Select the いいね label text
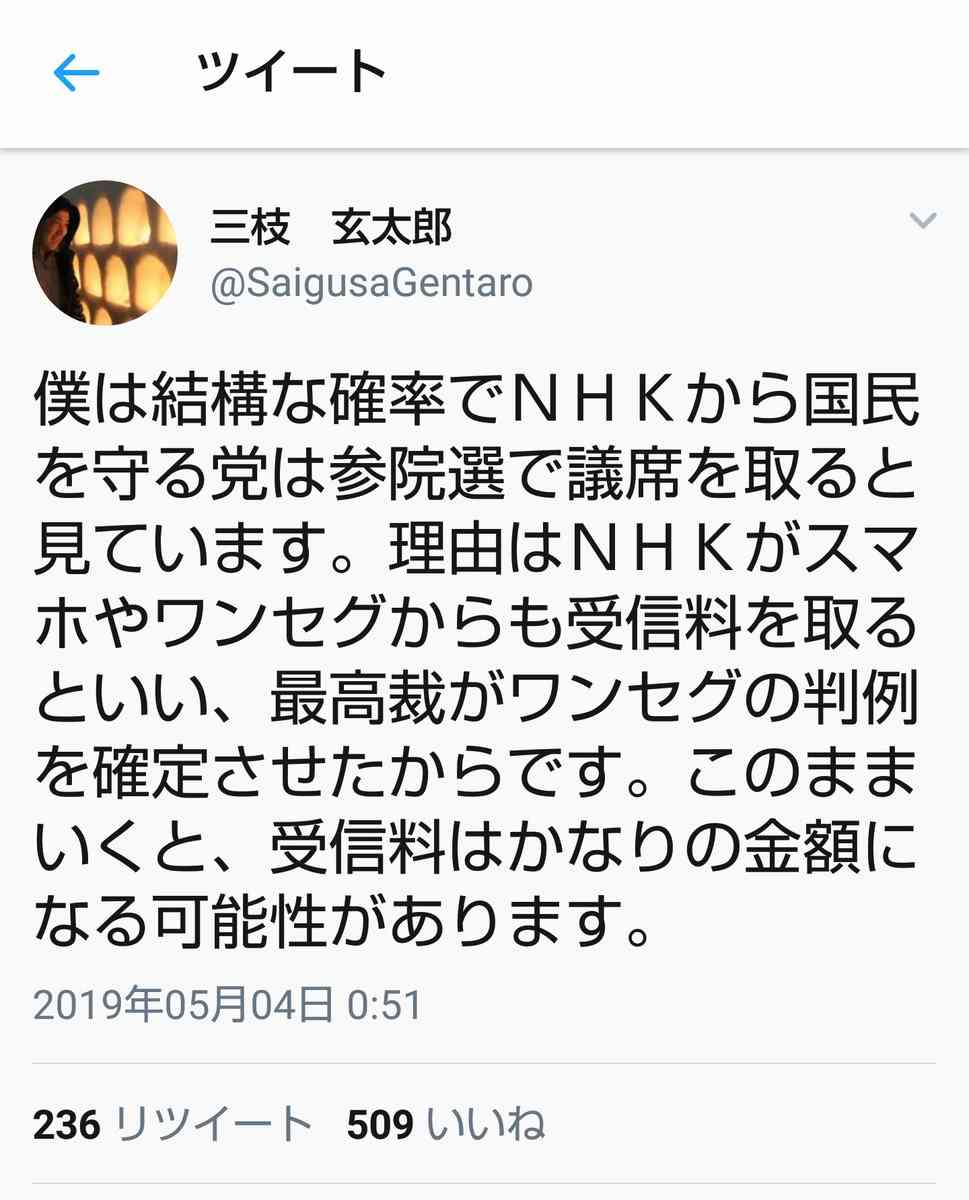The width and height of the screenshot is (969, 1200). pyautogui.click(x=486, y=1126)
